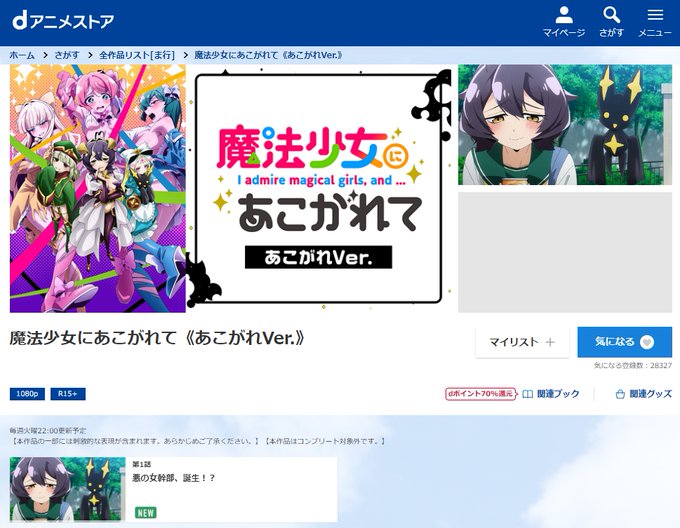Click the book icon beside 関連ブック
Image resolution: width=680 pixels, height=528 pixels.
coord(527,394)
